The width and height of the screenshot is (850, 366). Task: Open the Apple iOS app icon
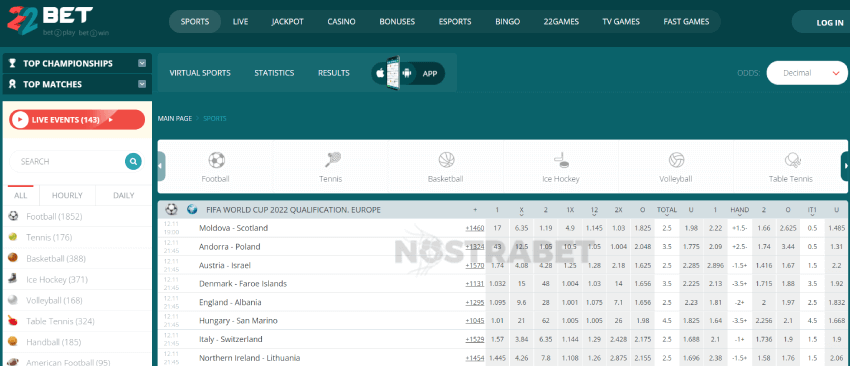380,73
